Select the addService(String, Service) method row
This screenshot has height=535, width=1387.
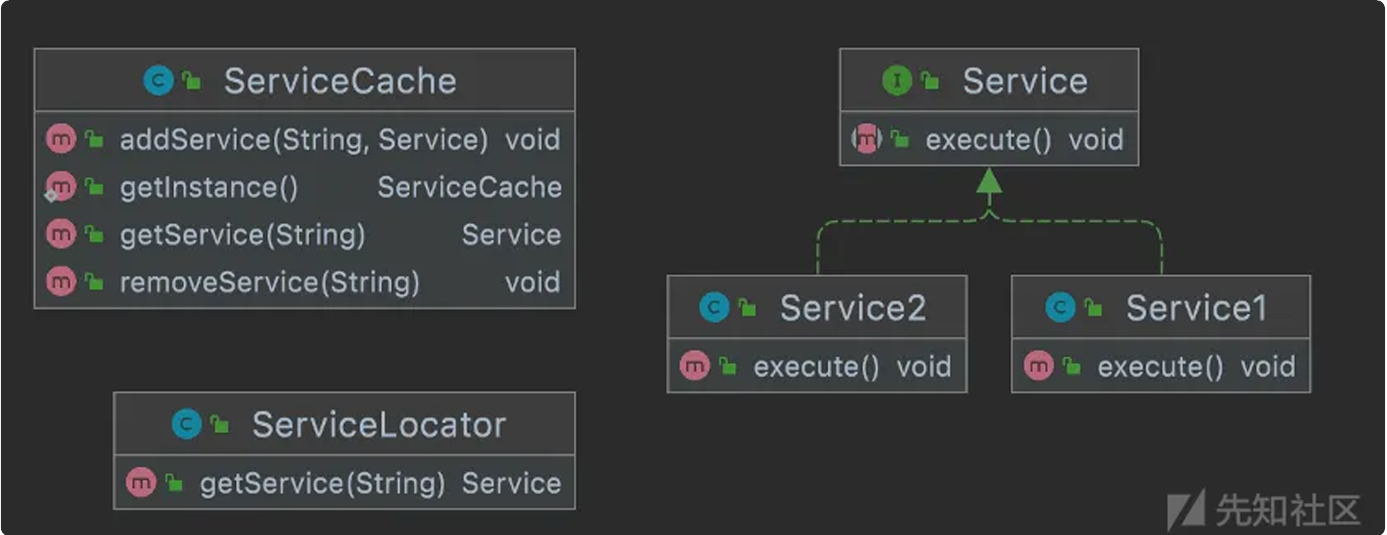tap(303, 140)
